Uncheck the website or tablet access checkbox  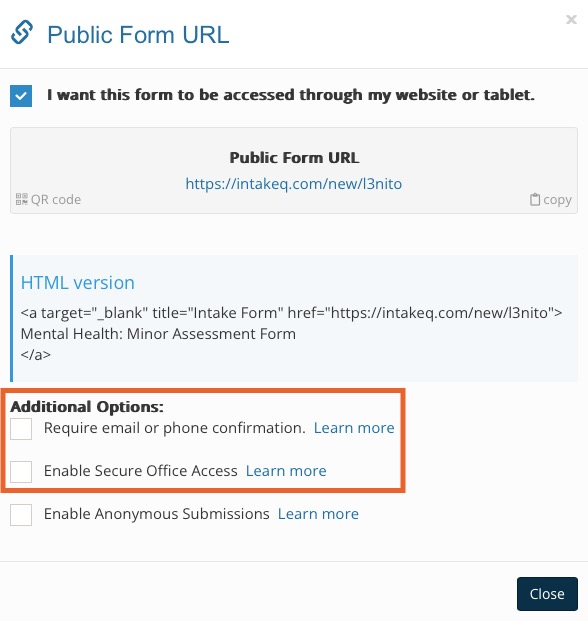21,96
